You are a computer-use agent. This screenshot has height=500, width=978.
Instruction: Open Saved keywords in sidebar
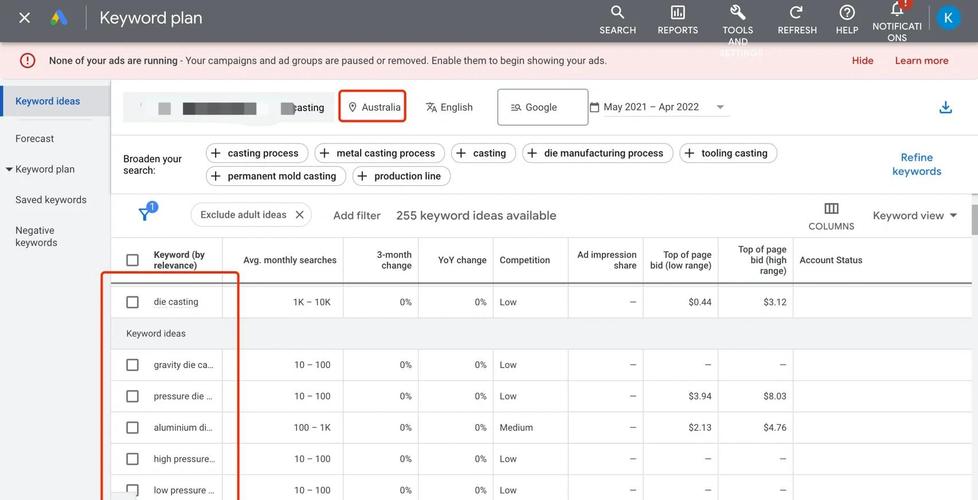pos(51,200)
